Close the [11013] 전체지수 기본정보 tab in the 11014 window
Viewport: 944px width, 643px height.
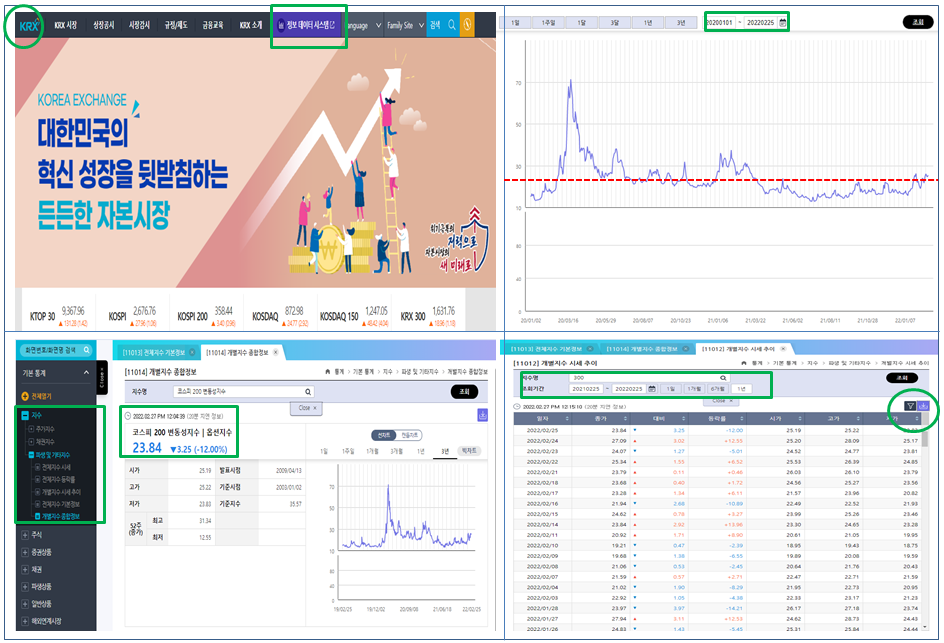192,352
